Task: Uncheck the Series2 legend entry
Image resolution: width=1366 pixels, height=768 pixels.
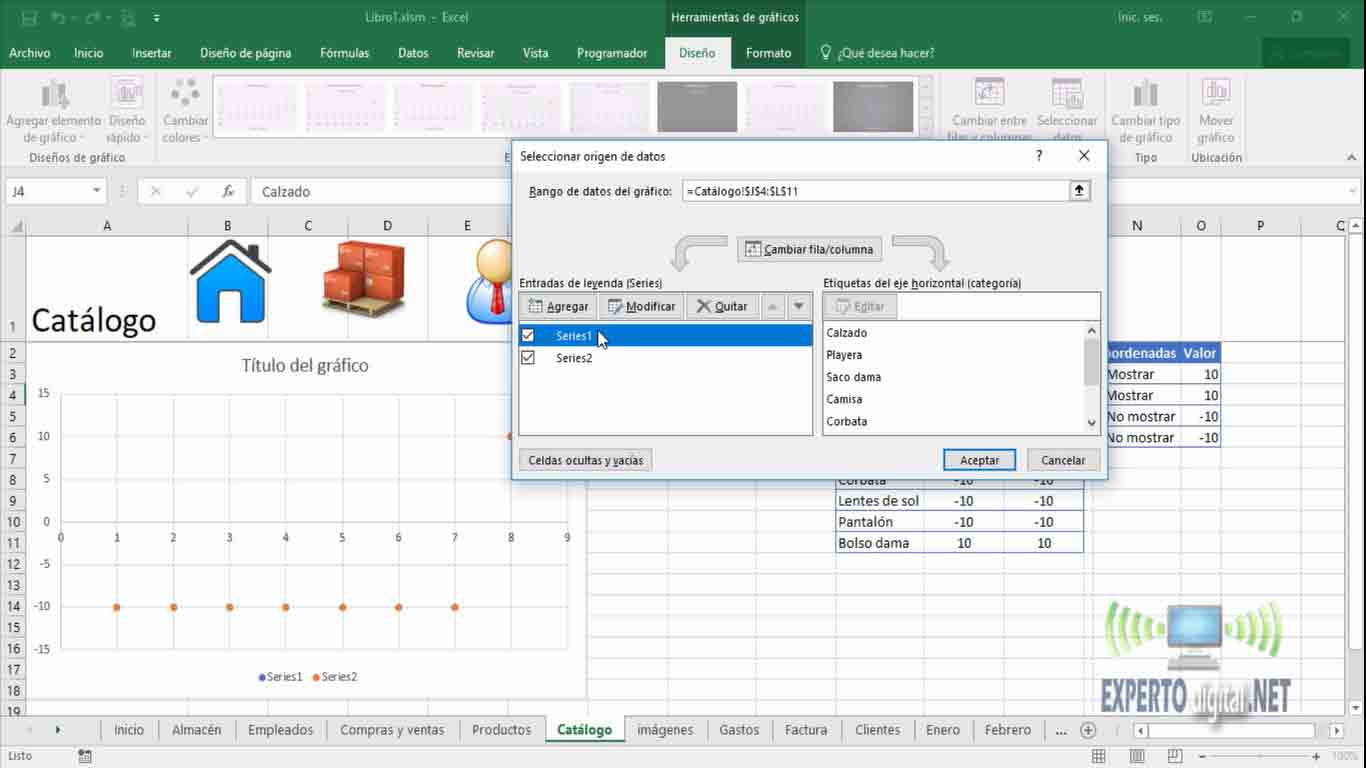Action: tap(528, 357)
